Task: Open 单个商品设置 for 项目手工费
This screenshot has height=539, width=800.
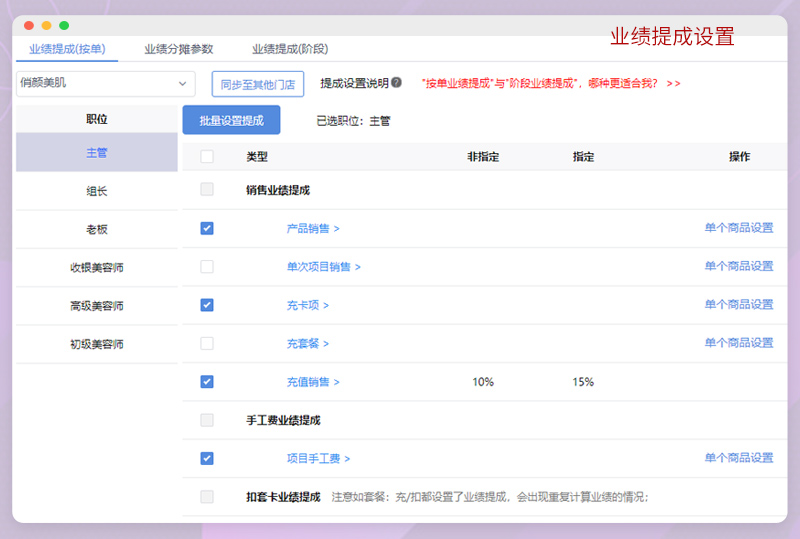Action: pos(739,457)
